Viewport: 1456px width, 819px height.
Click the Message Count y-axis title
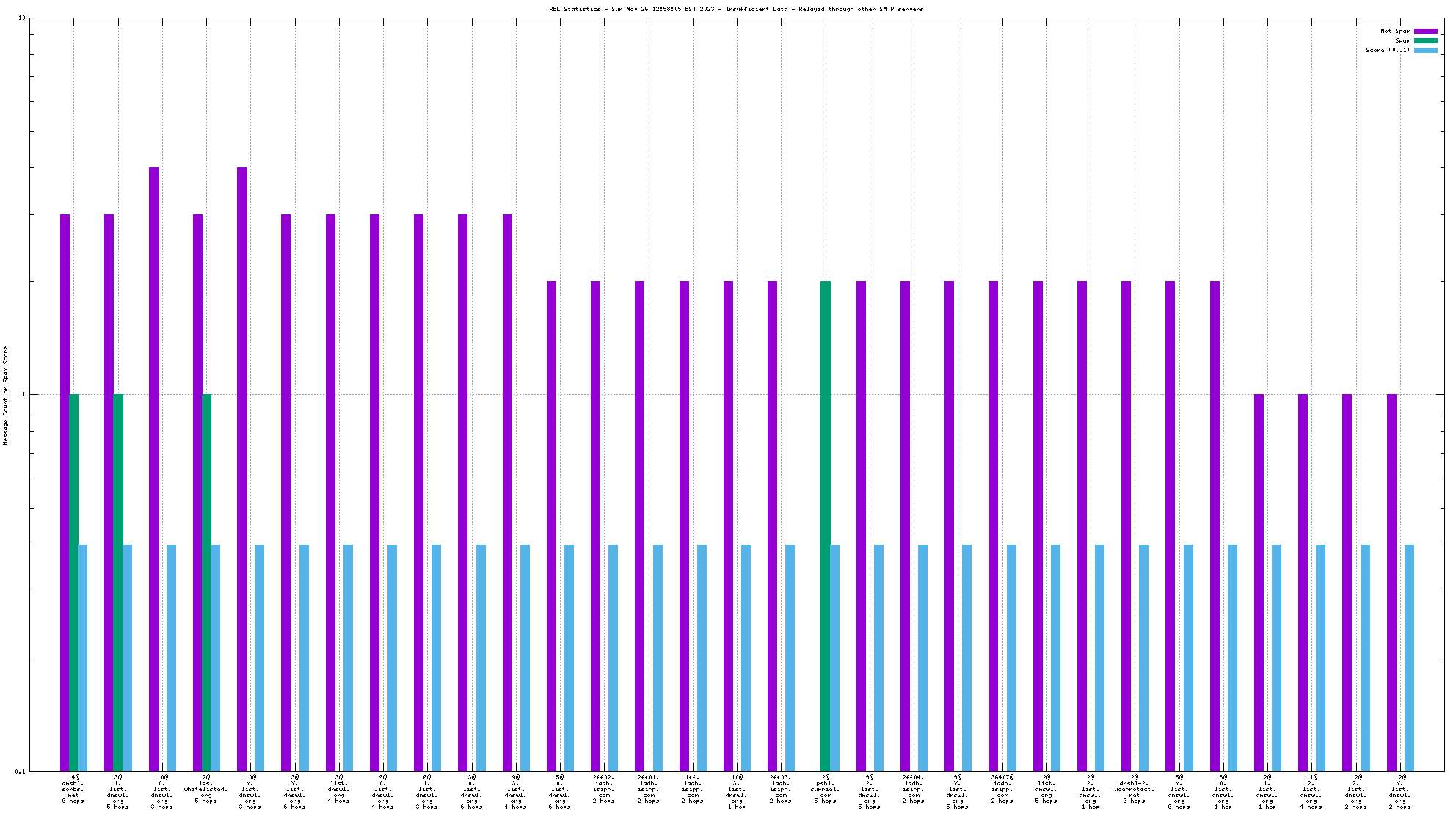pos(6,395)
